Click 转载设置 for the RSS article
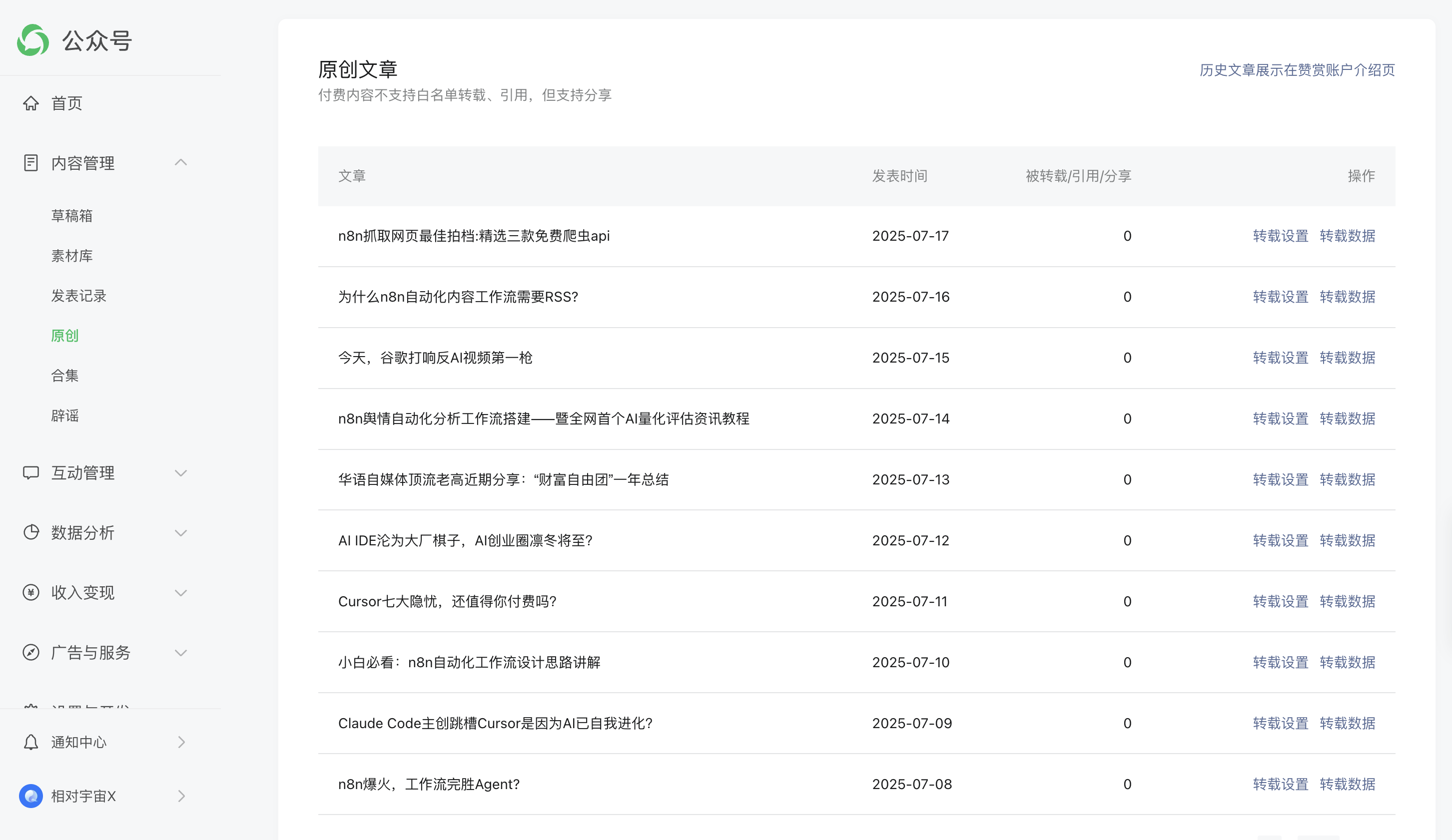This screenshot has height=840, width=1452. [x=1280, y=297]
